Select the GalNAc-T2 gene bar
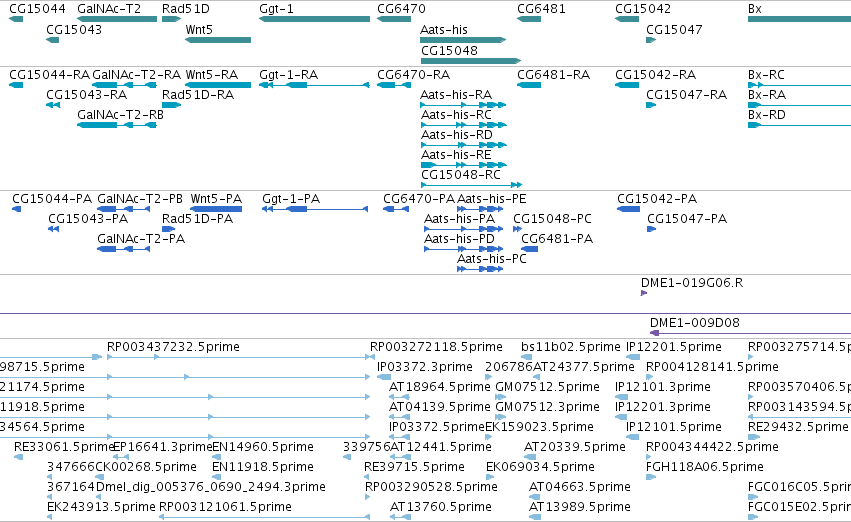Viewport: 851px width, 522px height. tap(117, 19)
